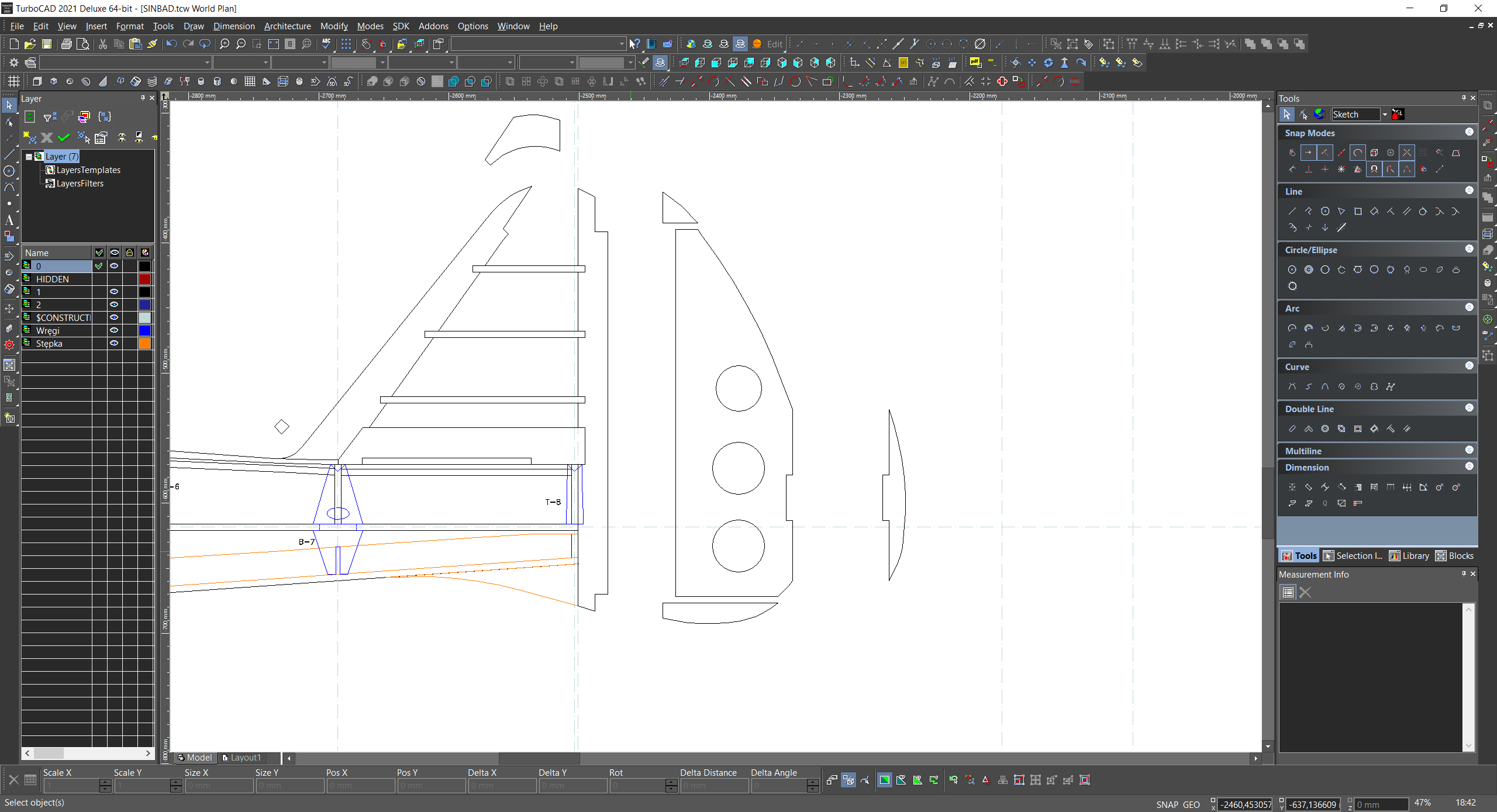Open the Sketch render mode dropdown
The height and width of the screenshot is (812, 1497).
pyautogui.click(x=1384, y=115)
